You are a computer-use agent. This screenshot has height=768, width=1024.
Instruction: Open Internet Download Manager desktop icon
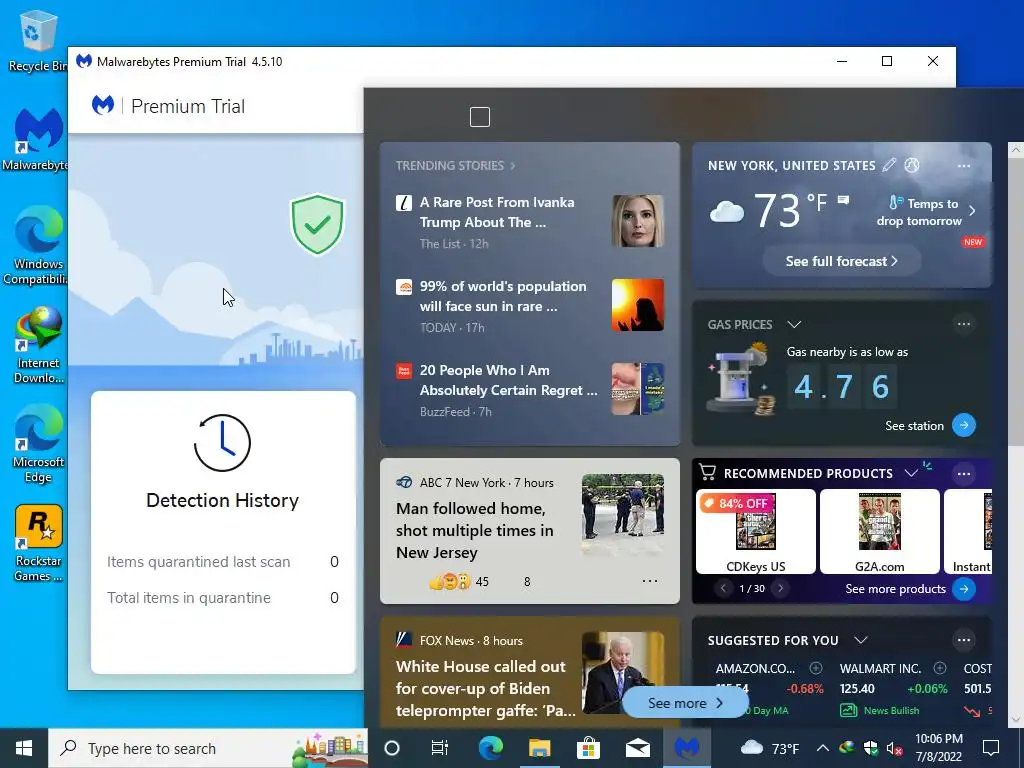click(38, 345)
